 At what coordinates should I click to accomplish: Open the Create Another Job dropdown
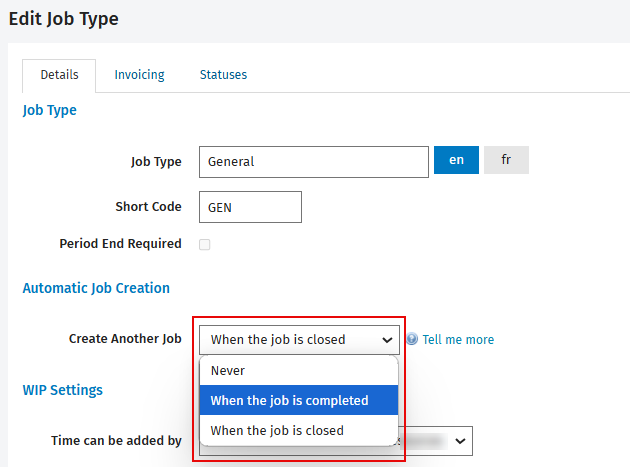pyautogui.click(x=299, y=340)
